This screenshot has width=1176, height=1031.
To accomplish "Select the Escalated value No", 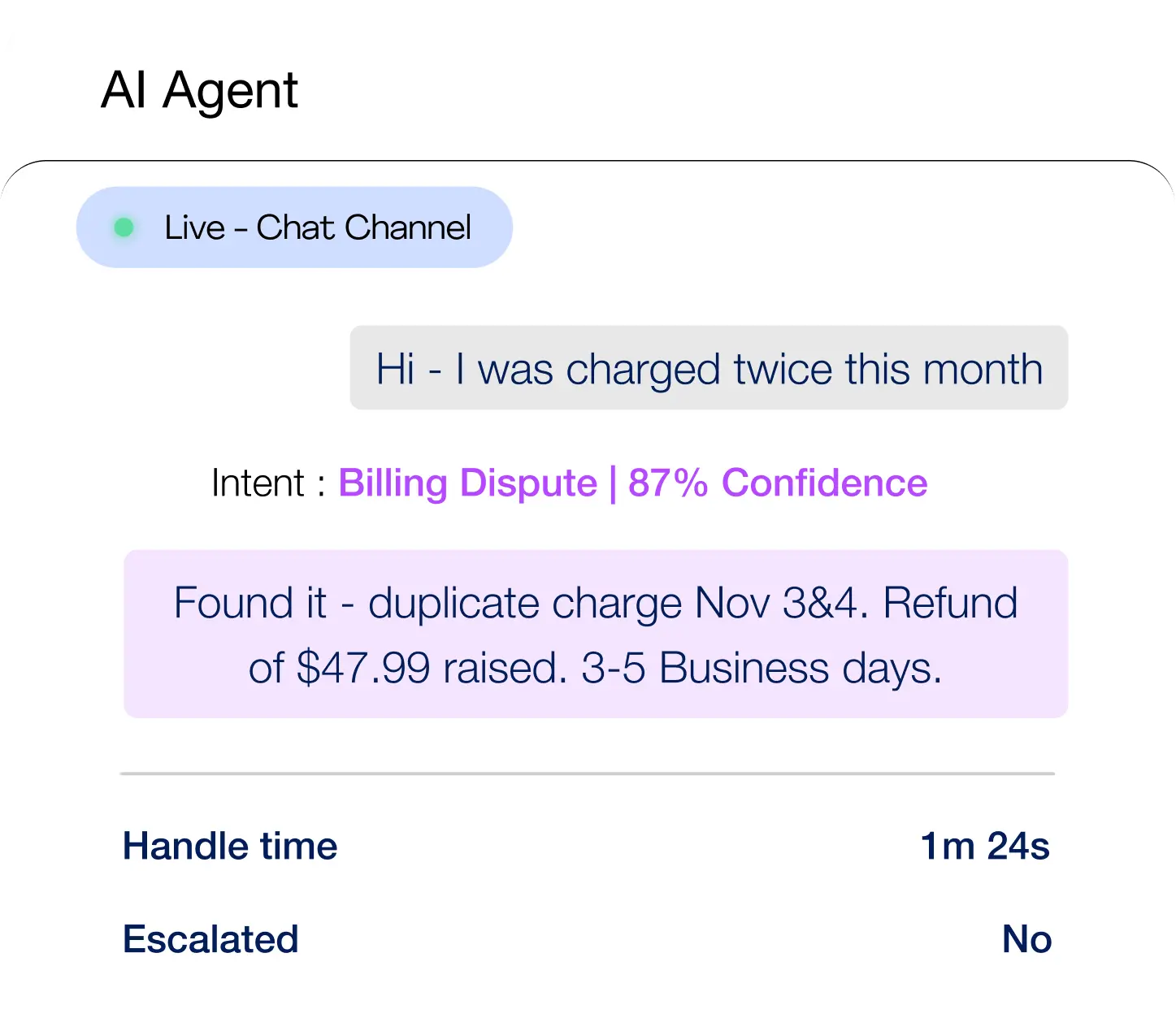I will (1026, 939).
